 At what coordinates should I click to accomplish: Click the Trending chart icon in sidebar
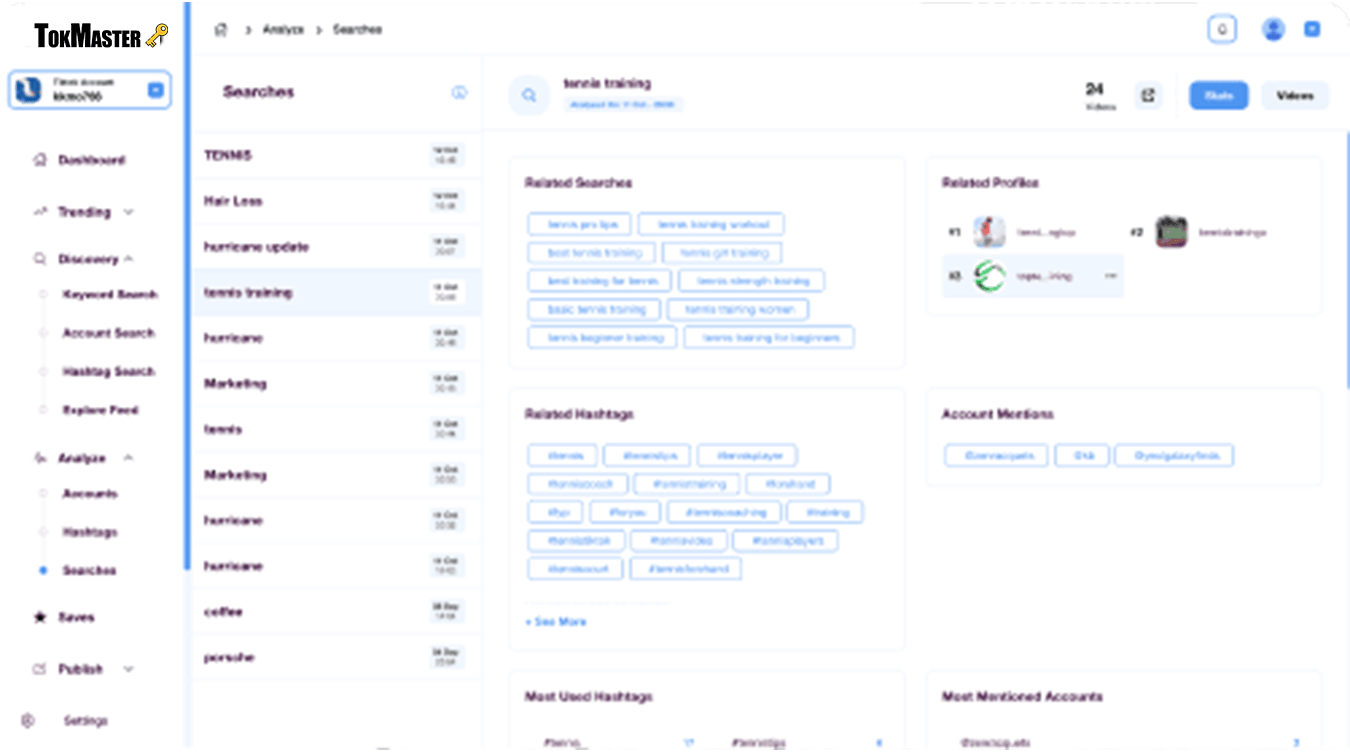click(40, 212)
